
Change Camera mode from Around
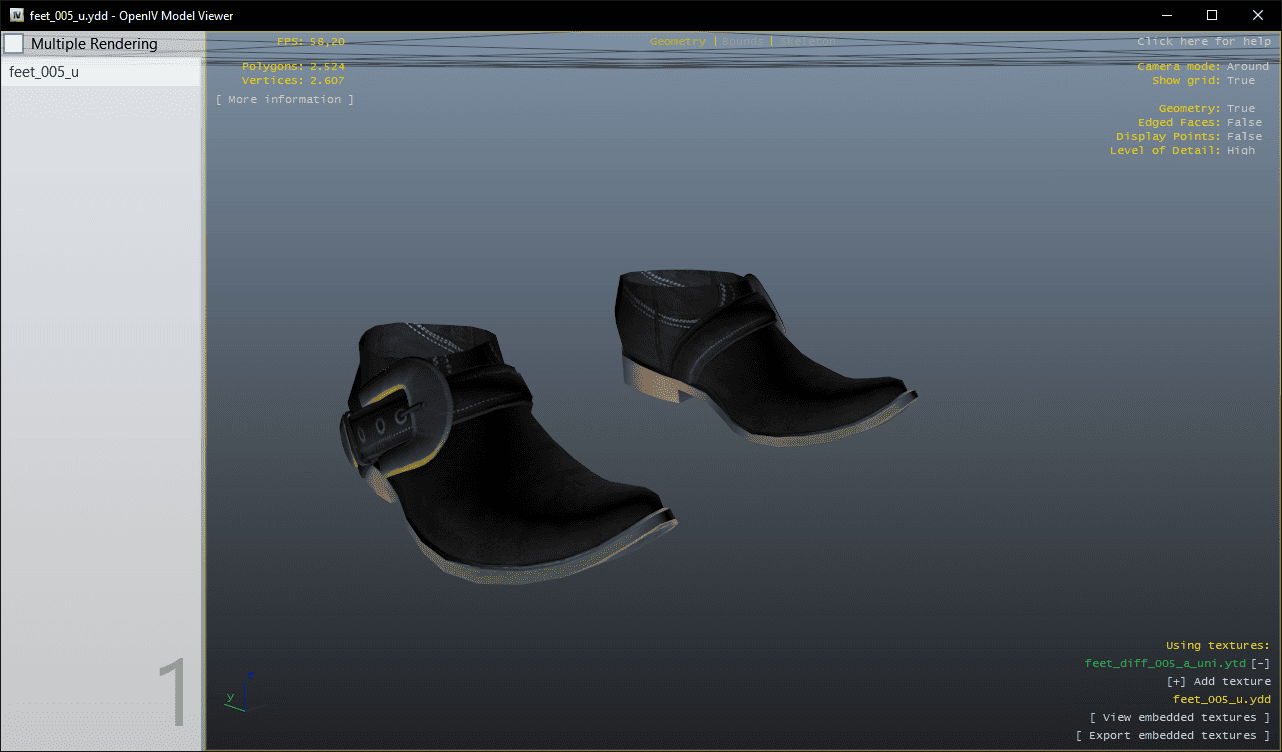click(1247, 67)
